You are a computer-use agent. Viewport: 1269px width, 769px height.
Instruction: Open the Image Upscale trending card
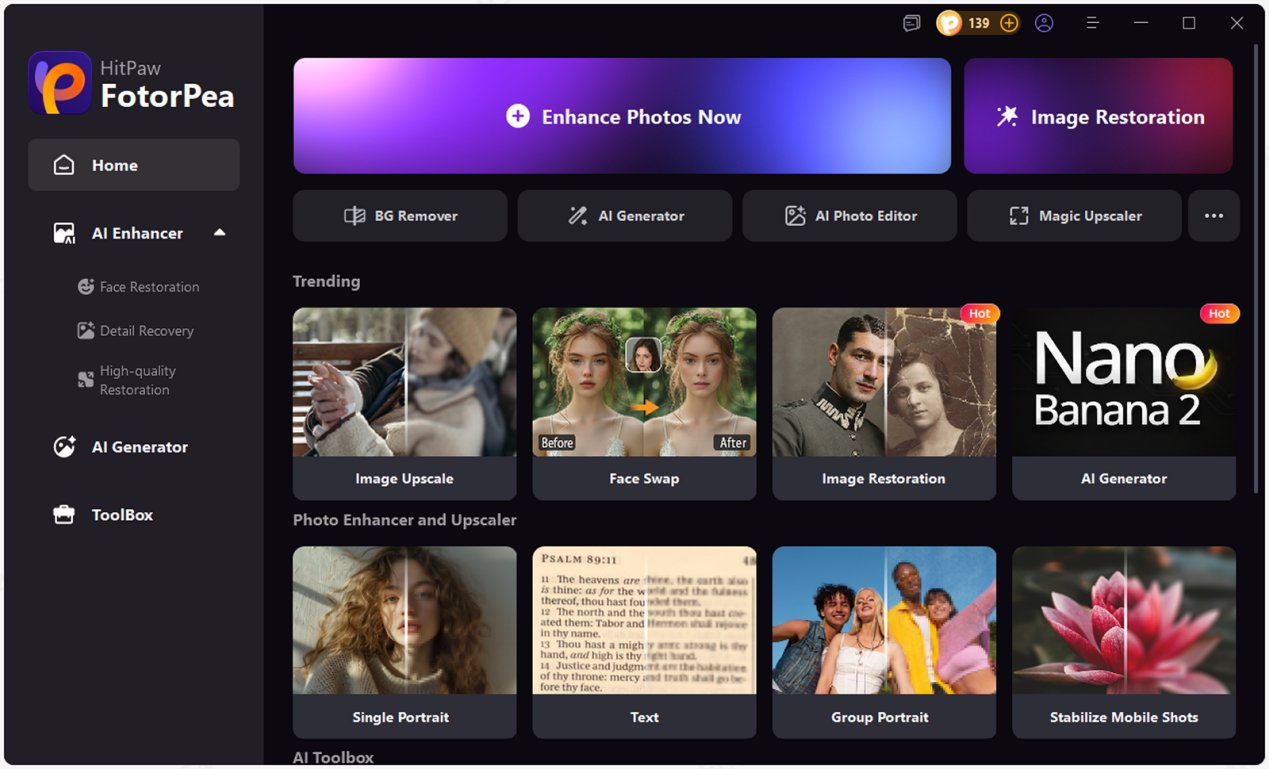coord(404,403)
